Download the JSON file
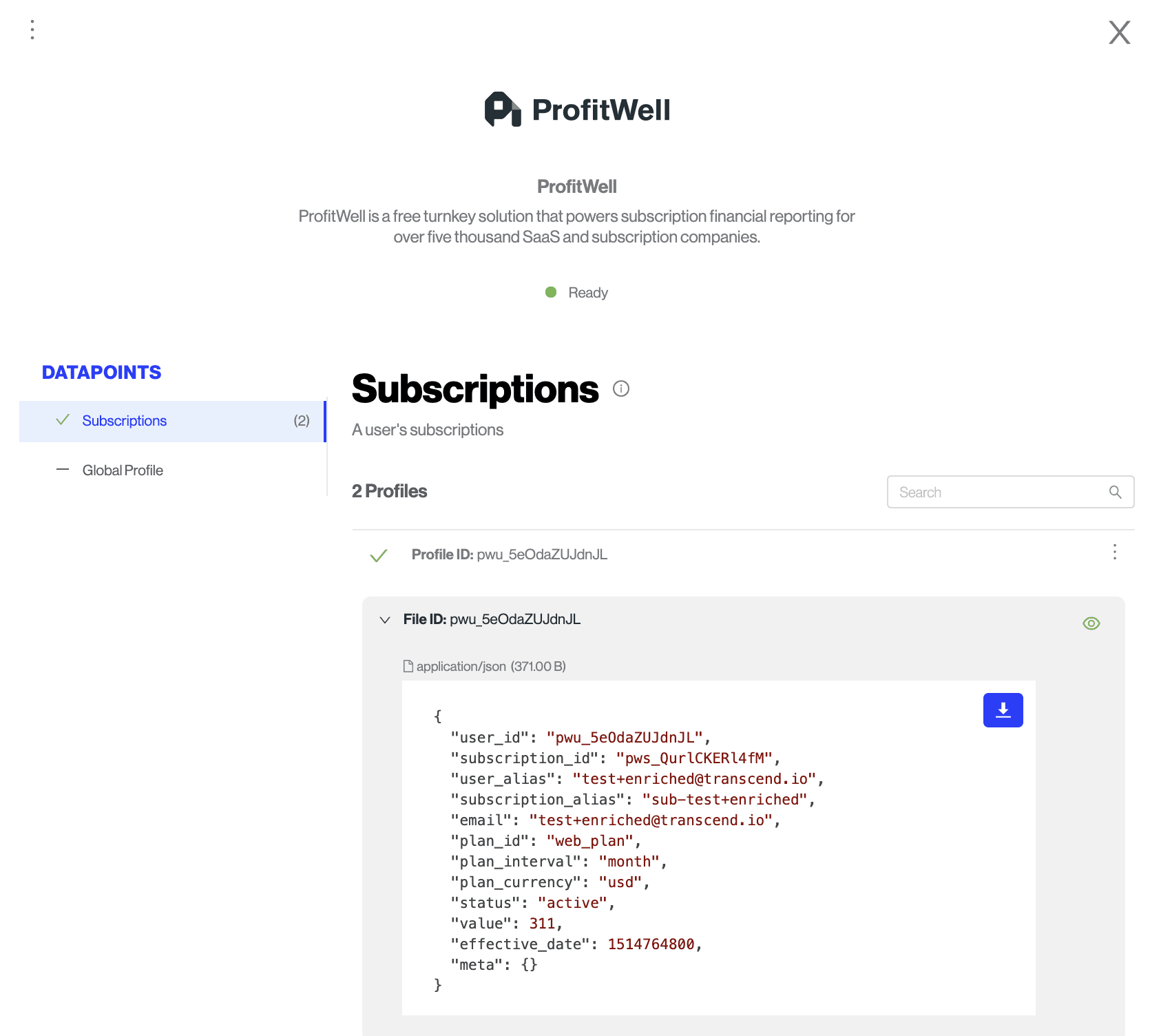The height and width of the screenshot is (1036, 1150). [x=1003, y=710]
